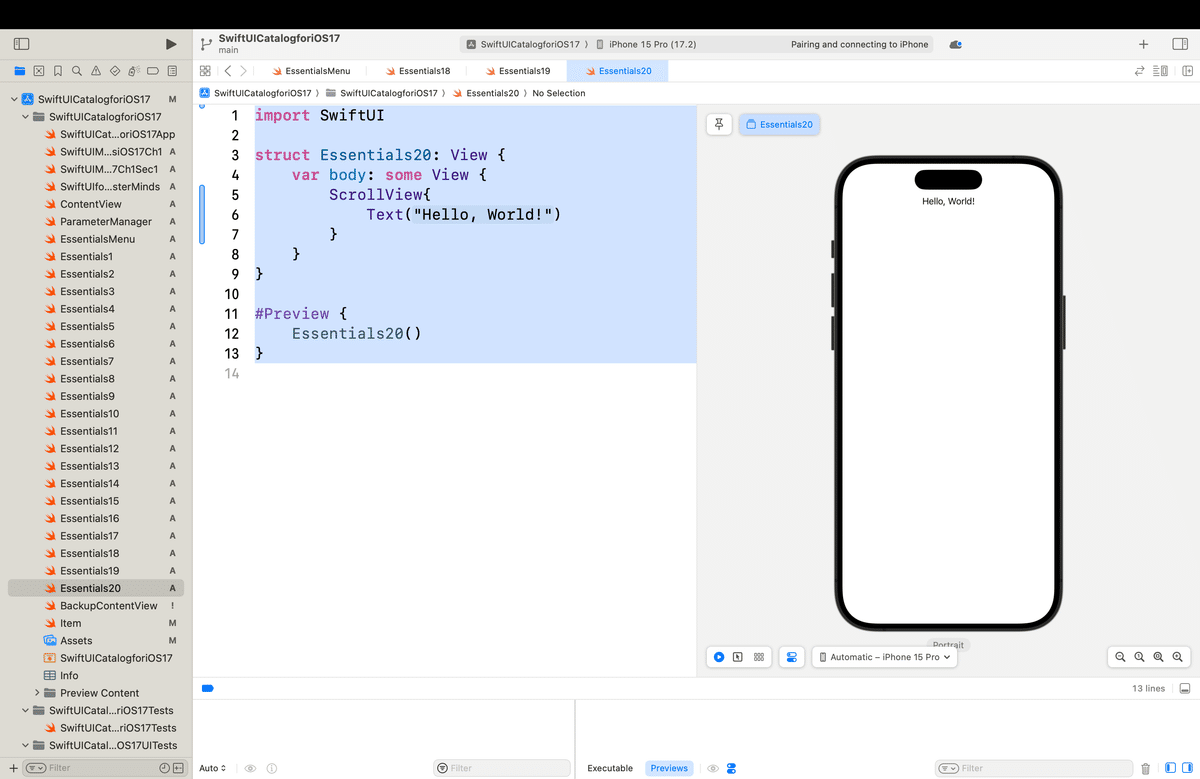Go forward with the editor forward arrow
The image size is (1200, 779).
coord(243,71)
